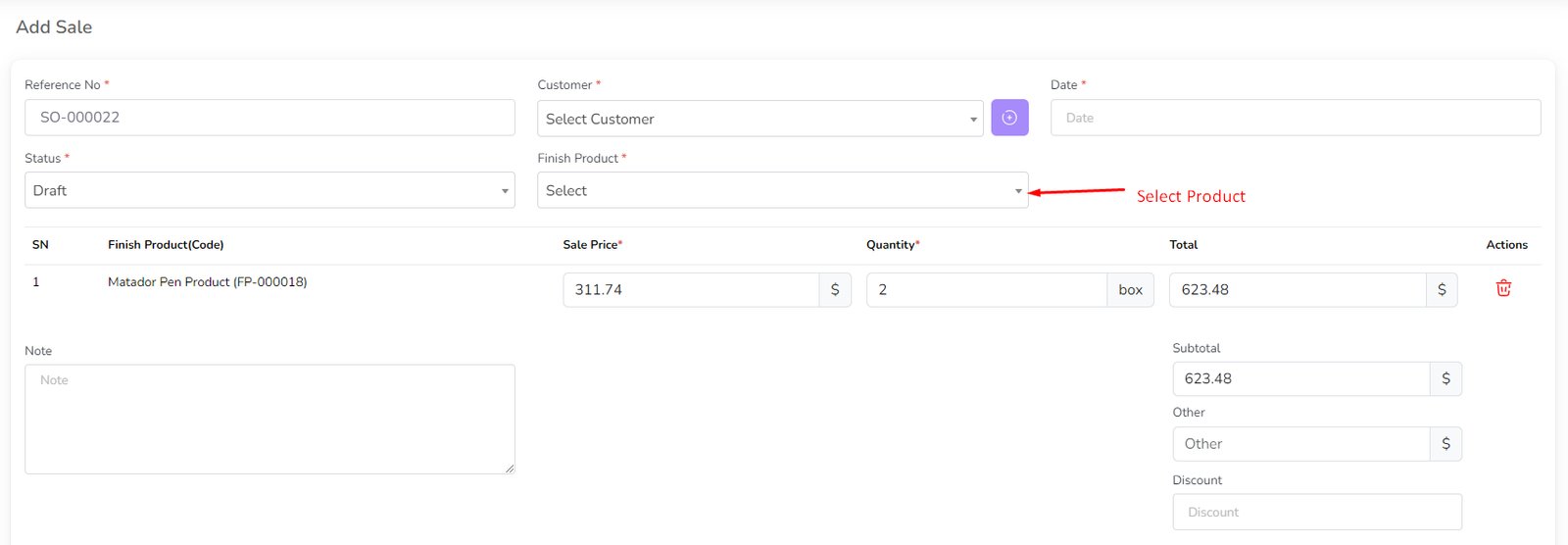1568x545 pixels.
Task: Click the dollar symbol beside Sale Price
Action: (x=835, y=290)
